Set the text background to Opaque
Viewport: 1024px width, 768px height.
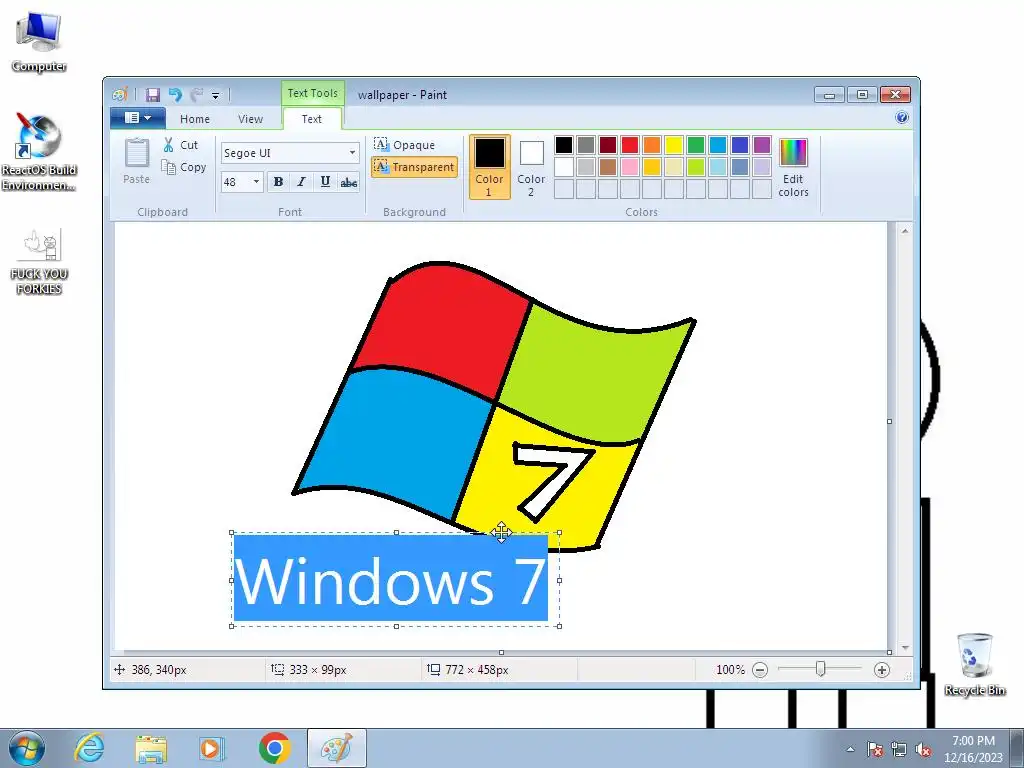pos(404,144)
